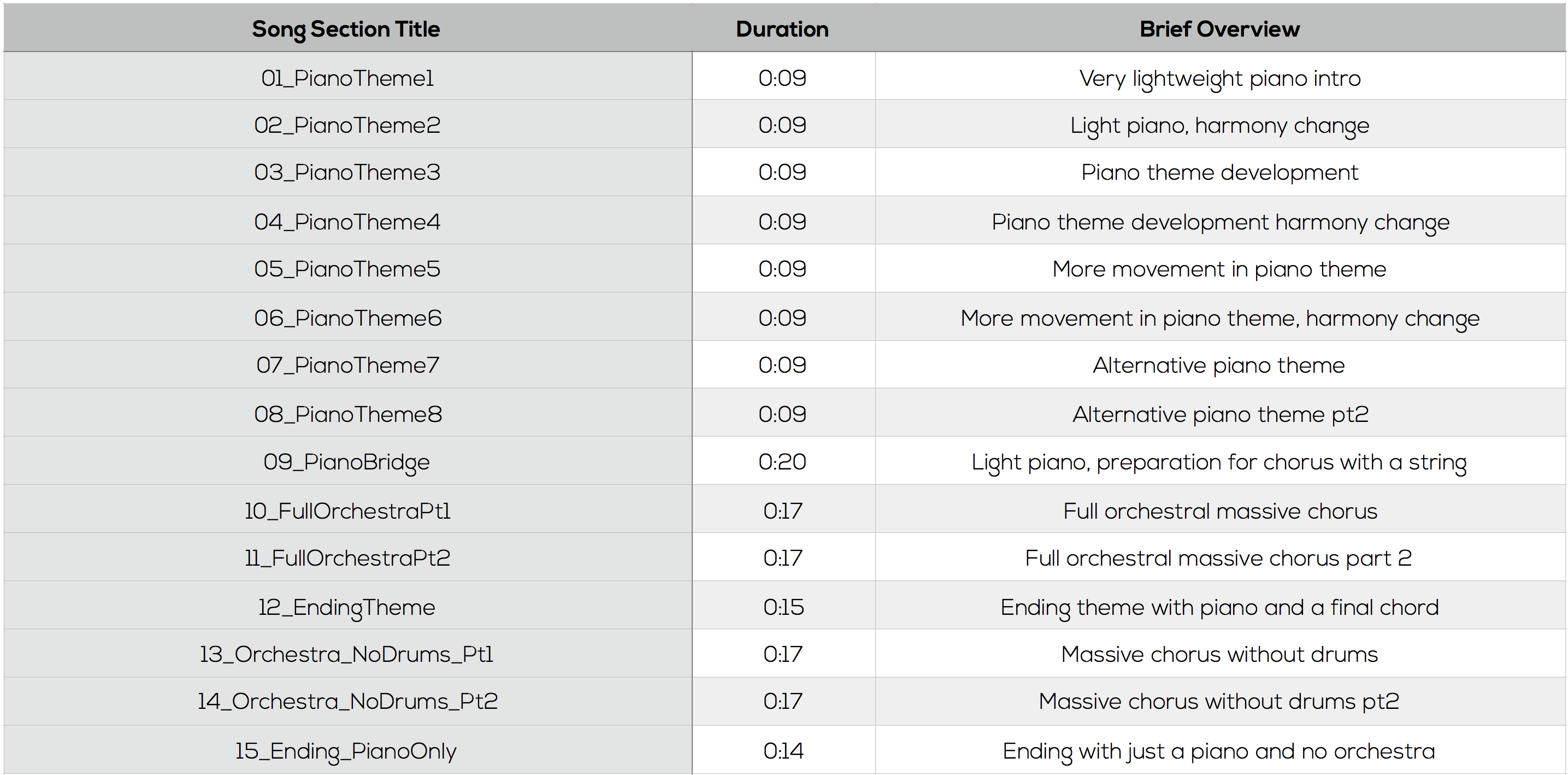This screenshot has height=775, width=1568.
Task: Select the 03_PianoTheme3 title cell
Action: (347, 172)
